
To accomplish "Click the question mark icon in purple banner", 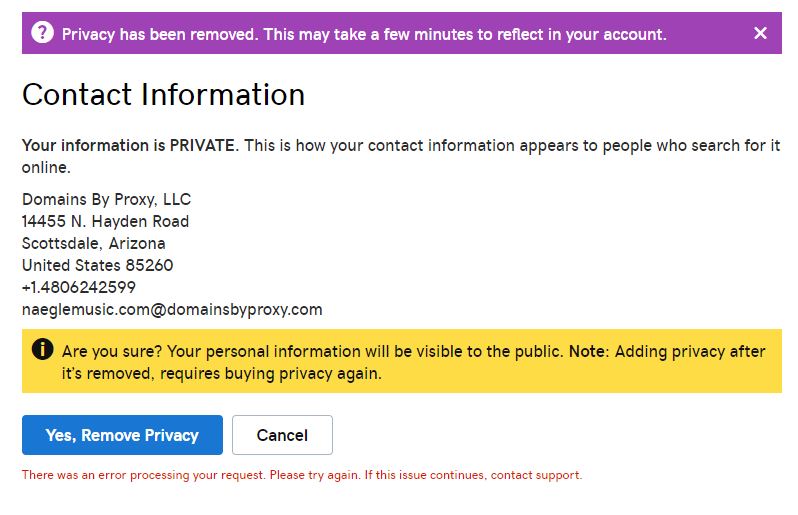I will point(42,33).
